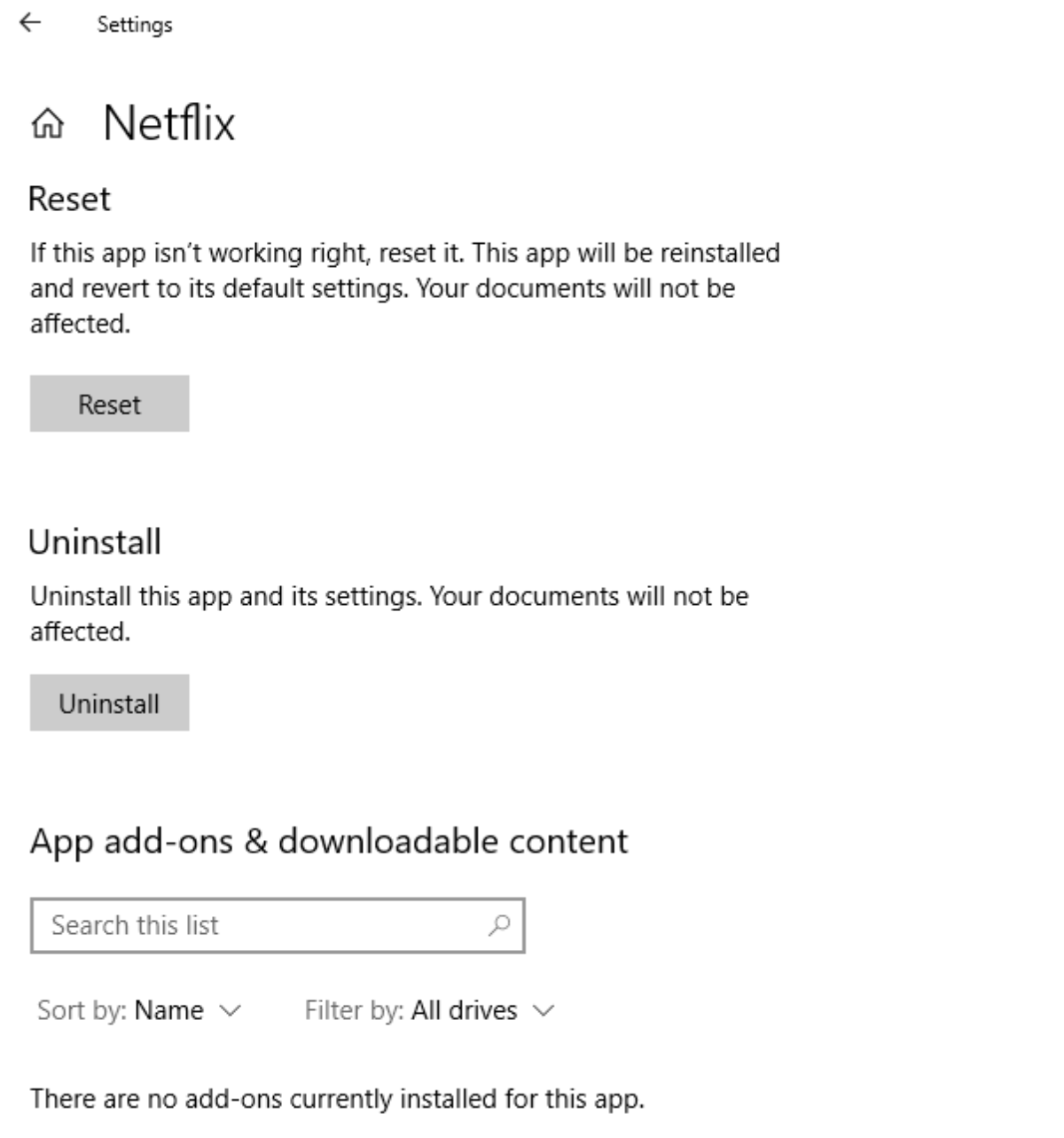The image size is (1064, 1138).
Task: Expand the chevron beside All drives
Action: click(544, 1011)
